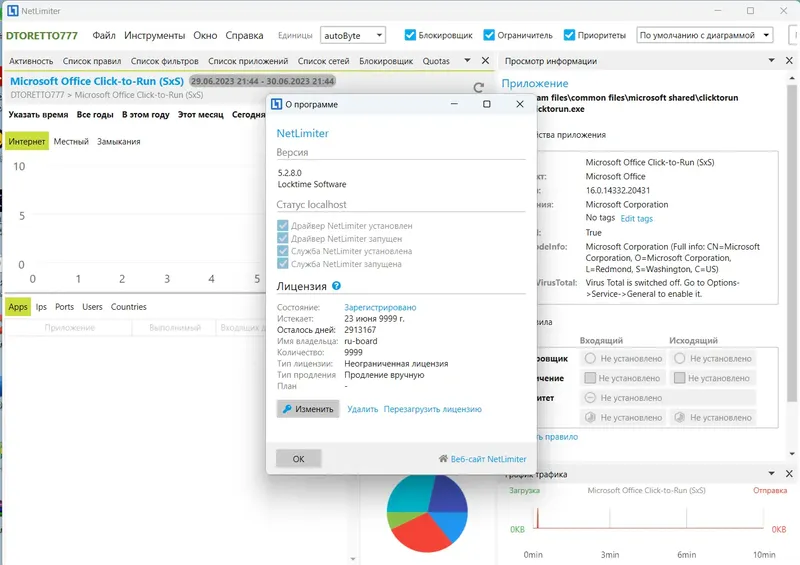Screen dimensions: 800x565
Task: Switch to the Активность tab
Action: [31, 61]
